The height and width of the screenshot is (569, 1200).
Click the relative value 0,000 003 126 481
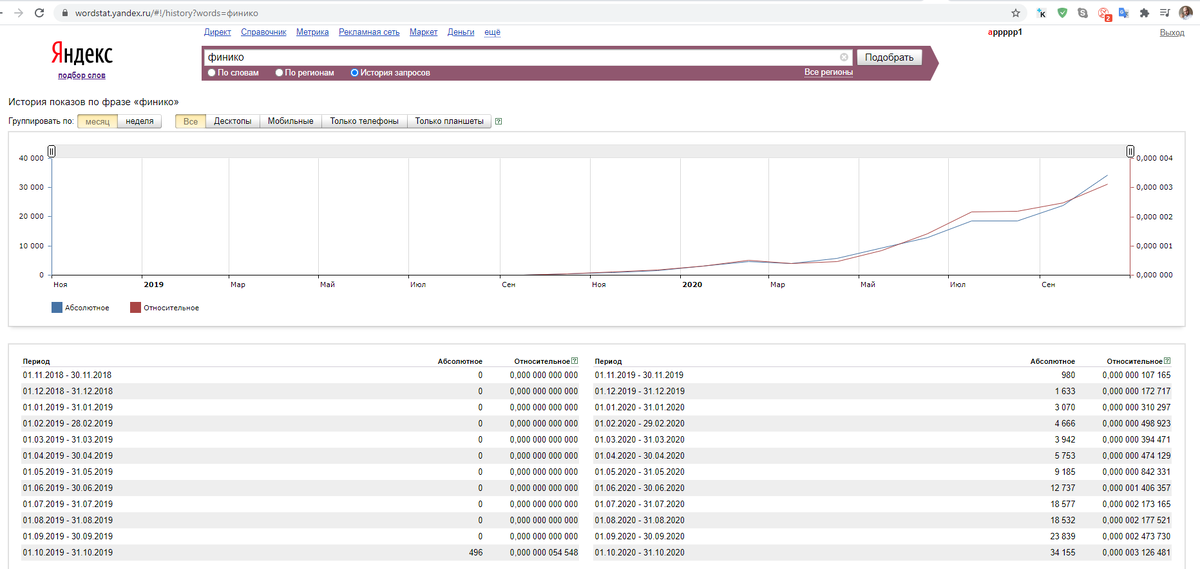[x=1136, y=552]
